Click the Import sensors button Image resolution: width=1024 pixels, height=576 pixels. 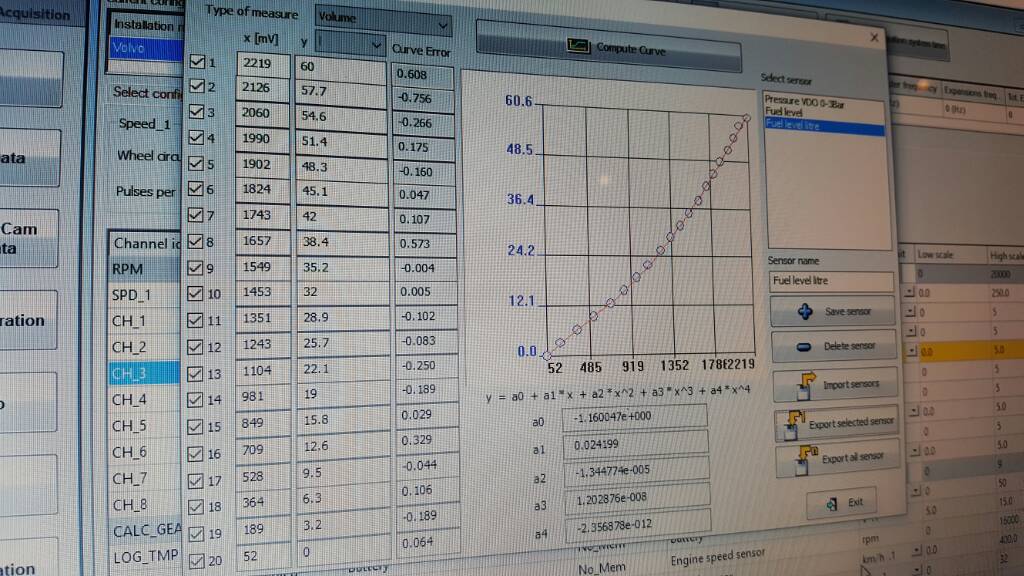(x=835, y=385)
